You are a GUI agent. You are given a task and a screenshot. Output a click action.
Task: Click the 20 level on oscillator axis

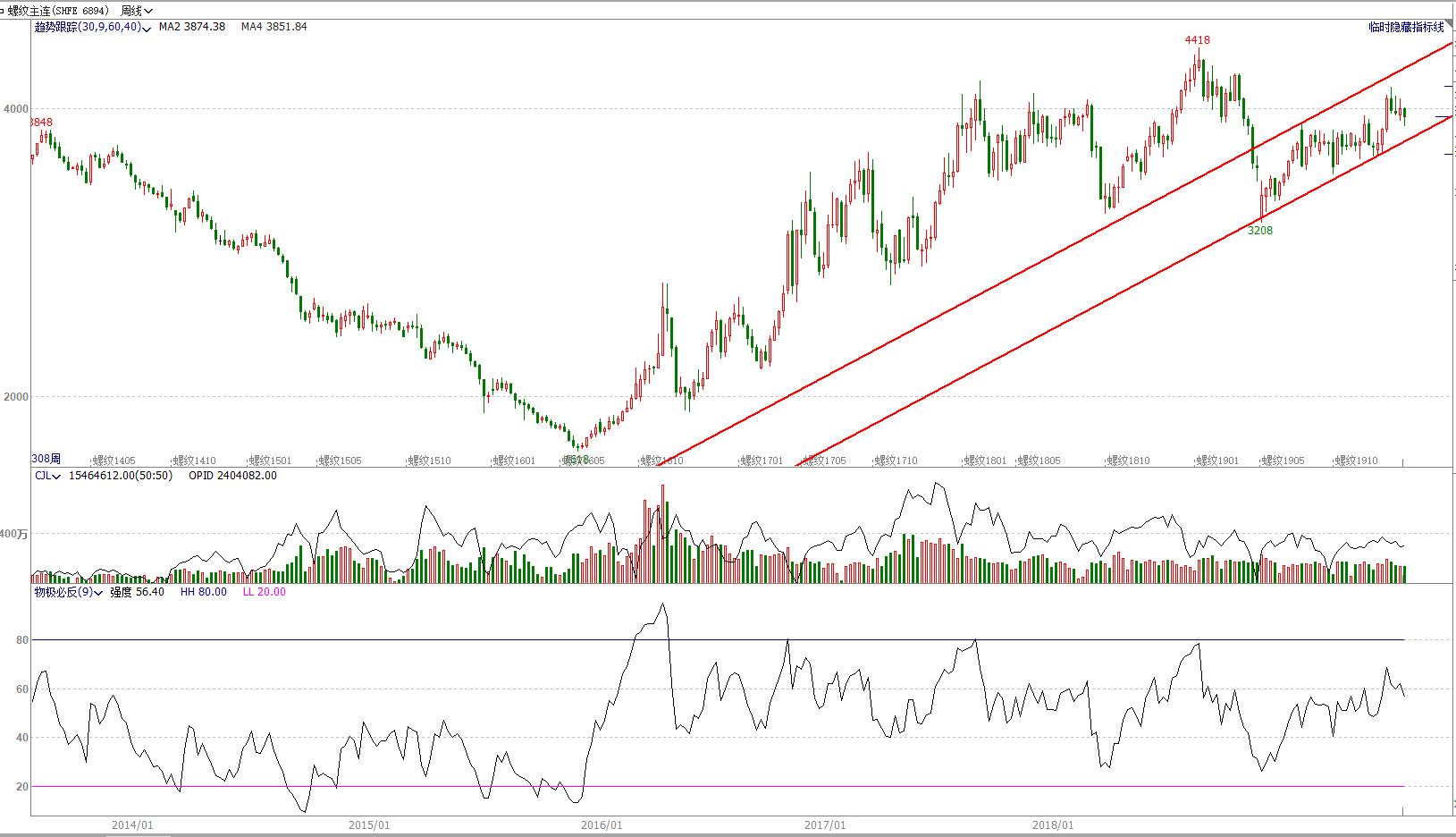tap(22, 787)
